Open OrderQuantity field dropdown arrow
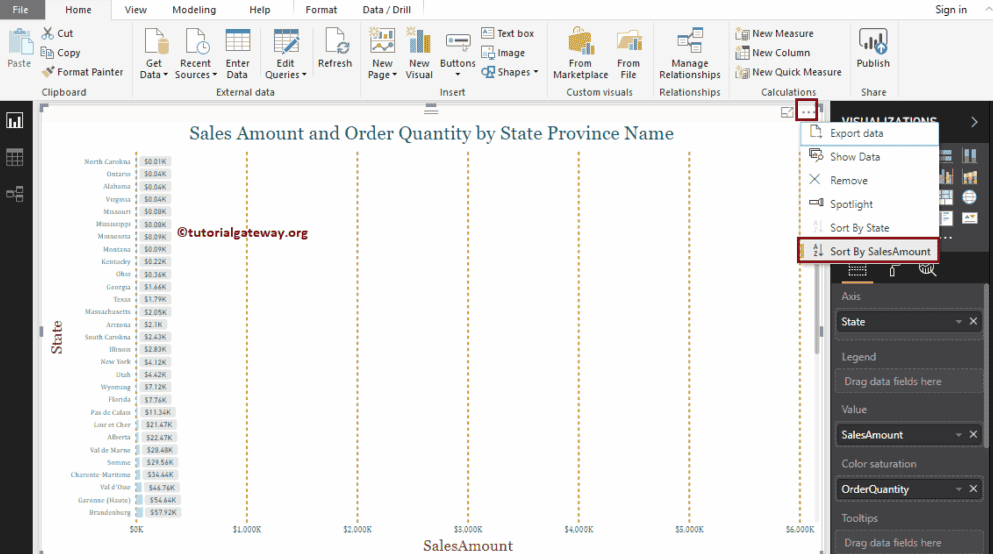 958,489
